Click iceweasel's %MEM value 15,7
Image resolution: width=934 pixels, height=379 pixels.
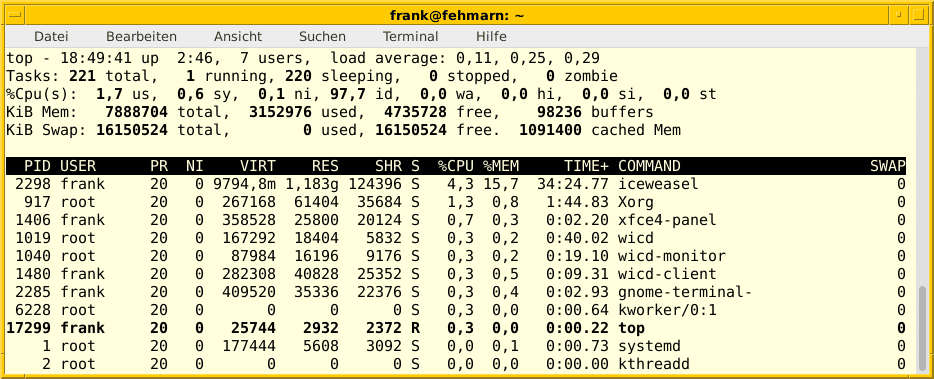click(x=501, y=184)
